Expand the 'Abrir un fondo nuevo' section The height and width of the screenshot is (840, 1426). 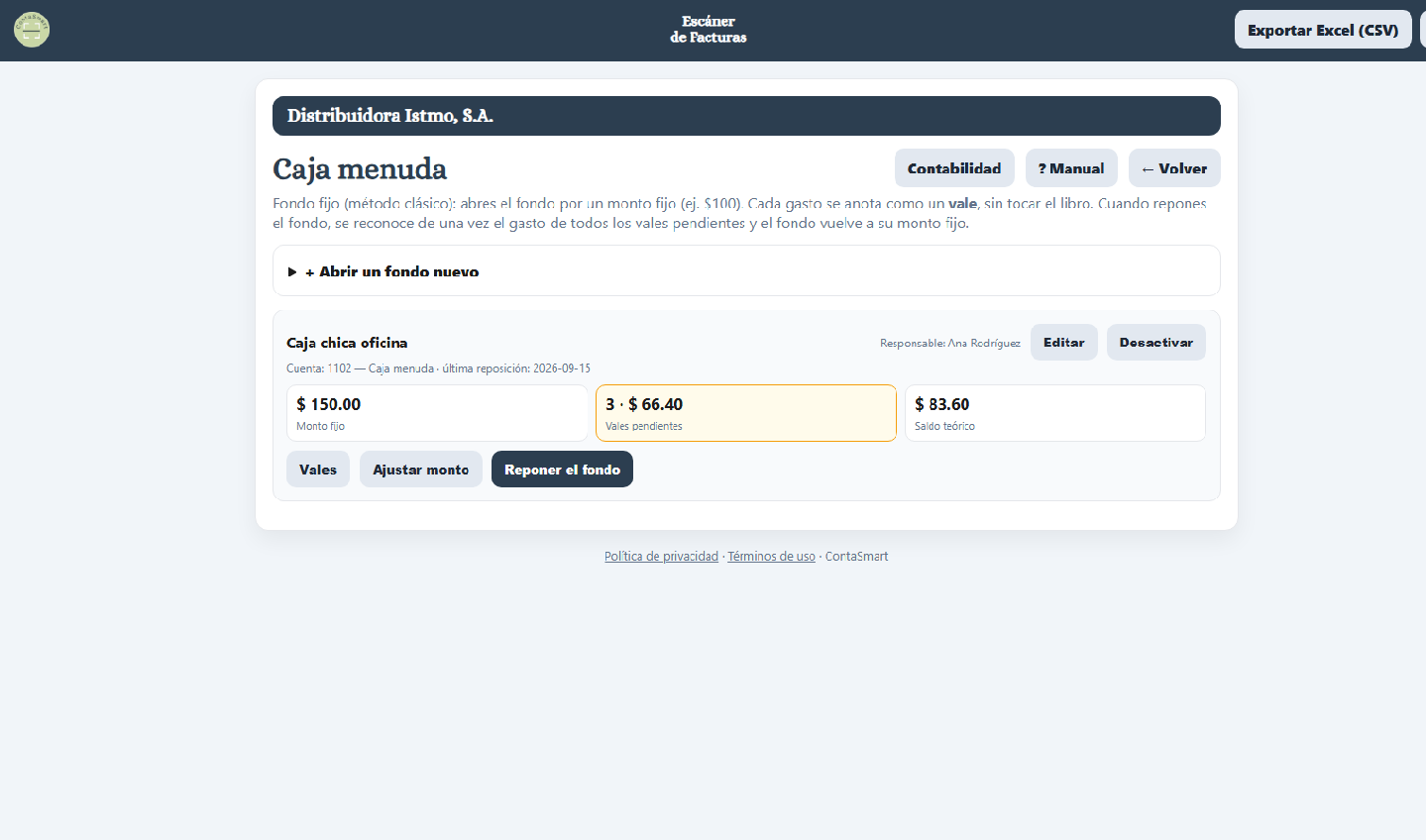tap(746, 270)
